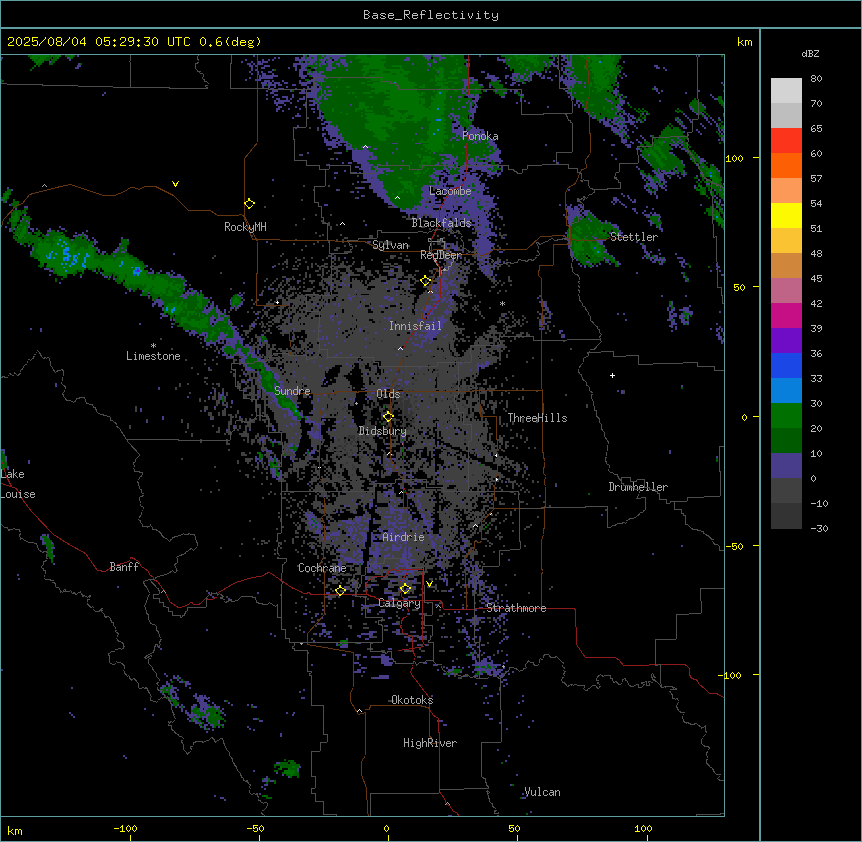862x842 pixels.
Task: Click the Base_Reflectivity title text
Action: (x=431, y=15)
